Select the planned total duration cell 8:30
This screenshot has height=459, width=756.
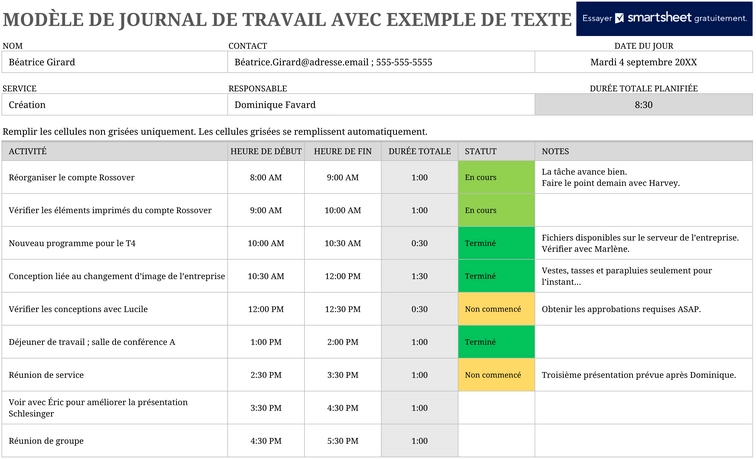pos(644,105)
